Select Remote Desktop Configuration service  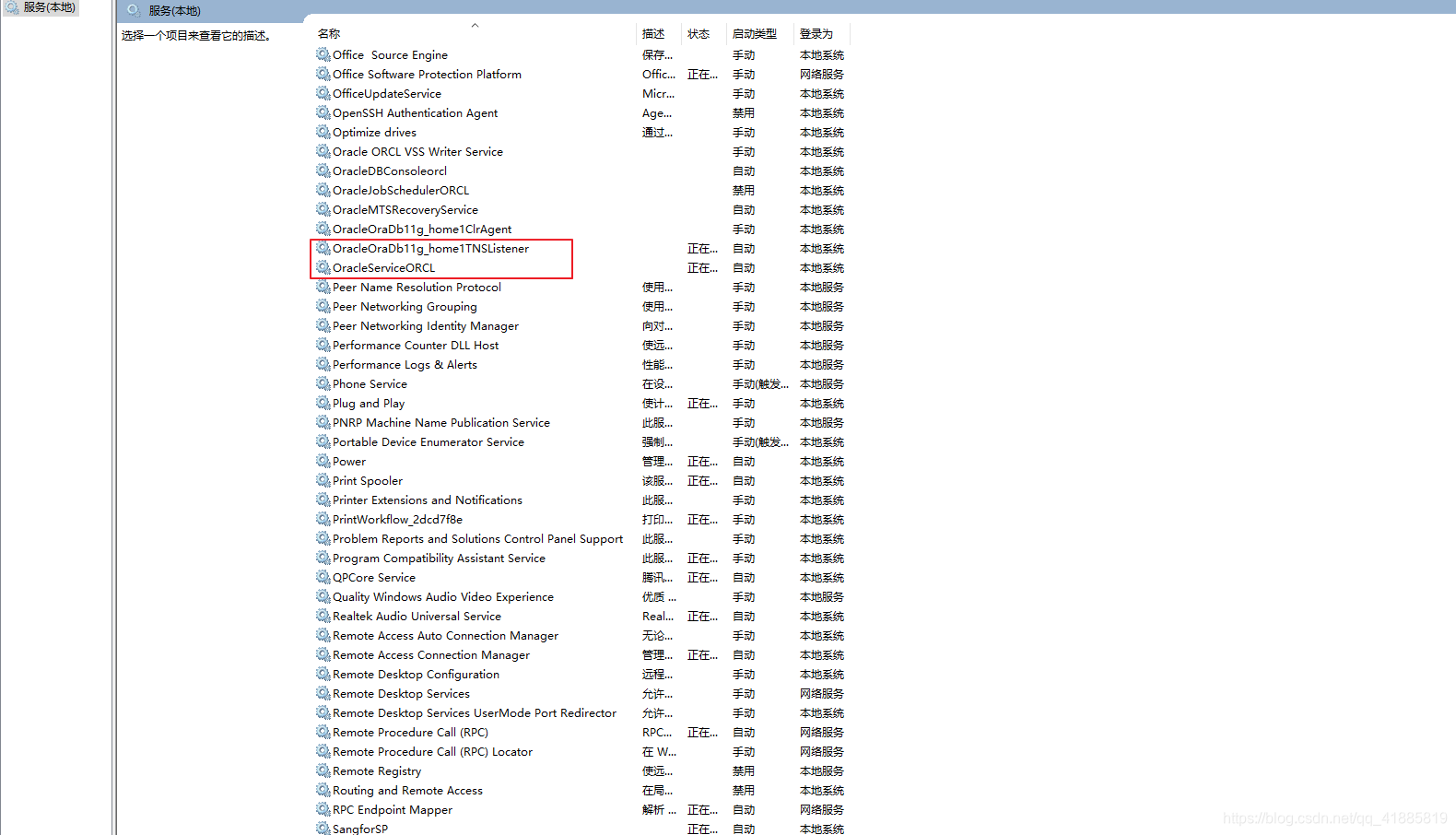click(581, 674)
